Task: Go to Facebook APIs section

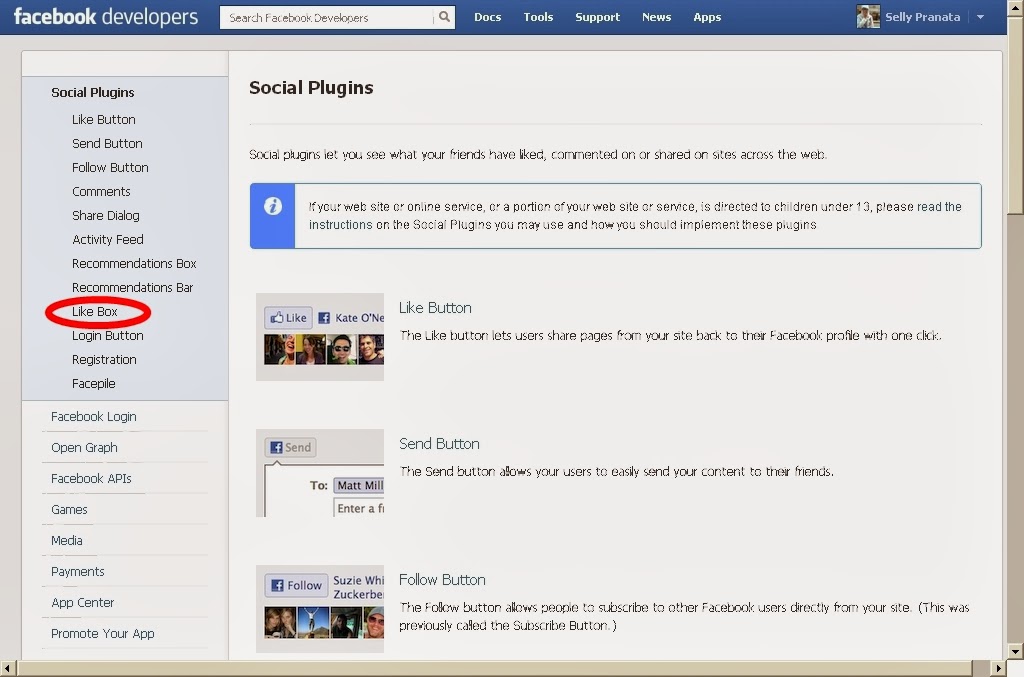Action: [x=91, y=479]
